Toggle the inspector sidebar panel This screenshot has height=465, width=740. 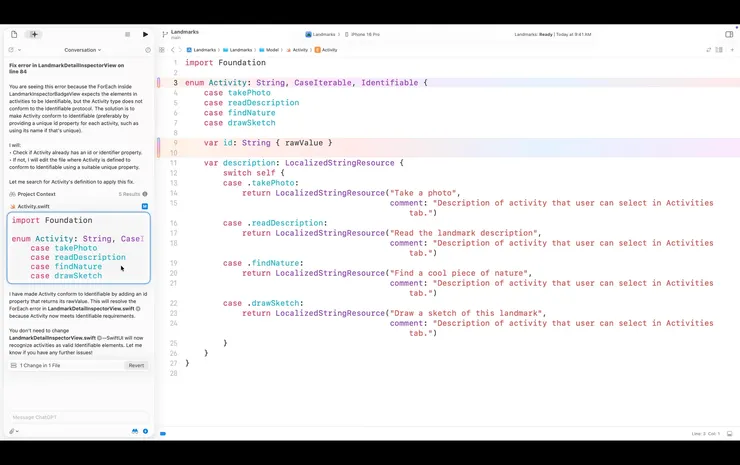pyautogui.click(x=729, y=34)
